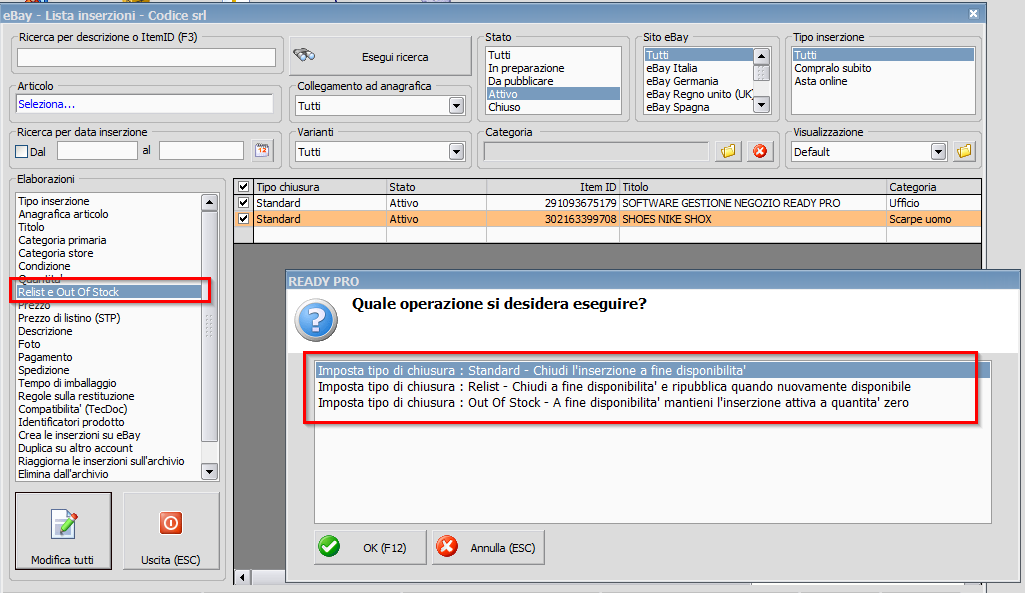Click horizontal scrollbar left arrow under table

[243, 577]
